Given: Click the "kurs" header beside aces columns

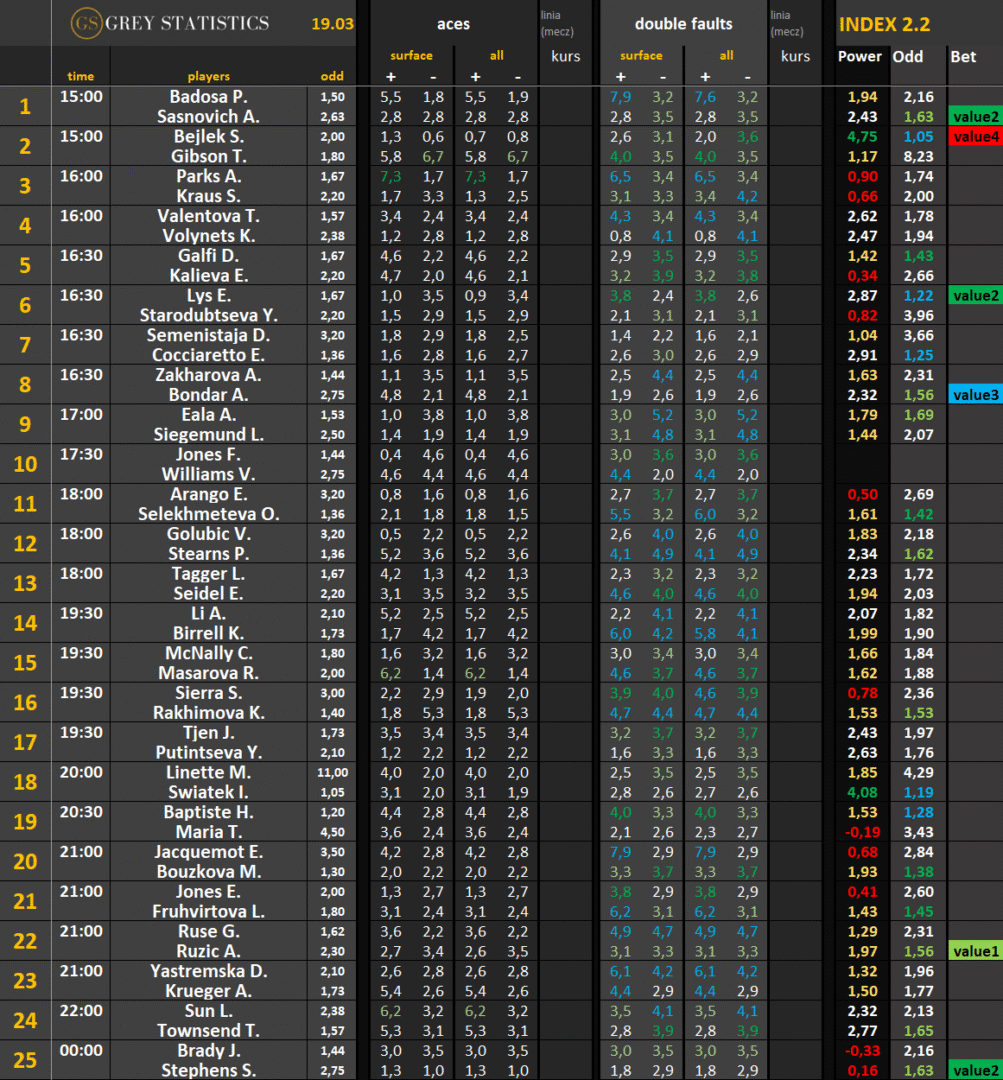Looking at the screenshot, I should [x=565, y=57].
